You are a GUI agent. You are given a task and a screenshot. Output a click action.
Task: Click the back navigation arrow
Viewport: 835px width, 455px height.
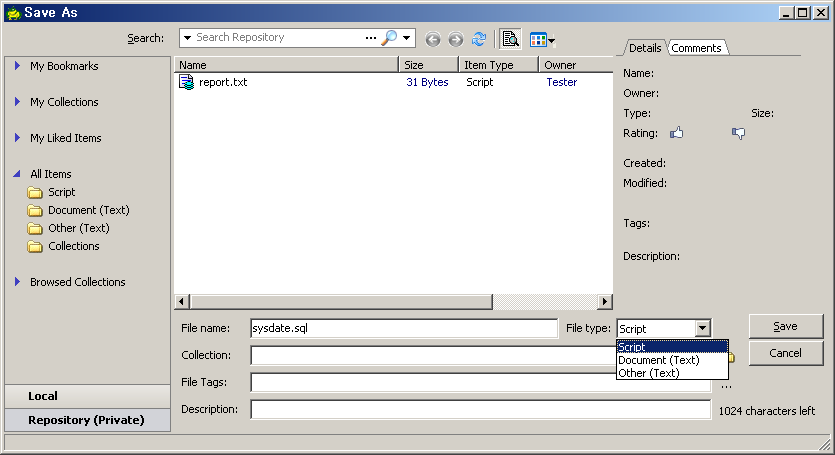[x=433, y=40]
